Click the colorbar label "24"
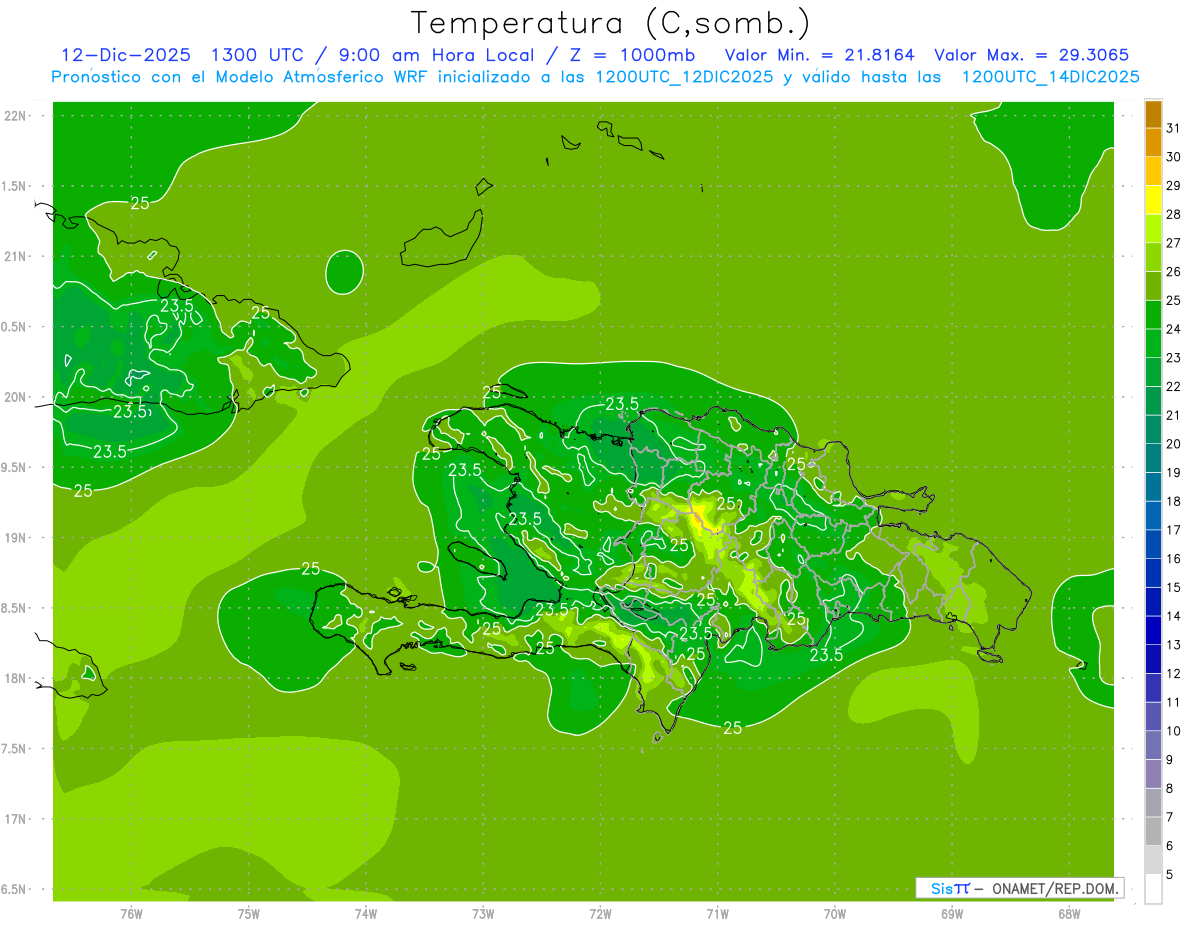This screenshot has width=1200, height=927. 1173,329
